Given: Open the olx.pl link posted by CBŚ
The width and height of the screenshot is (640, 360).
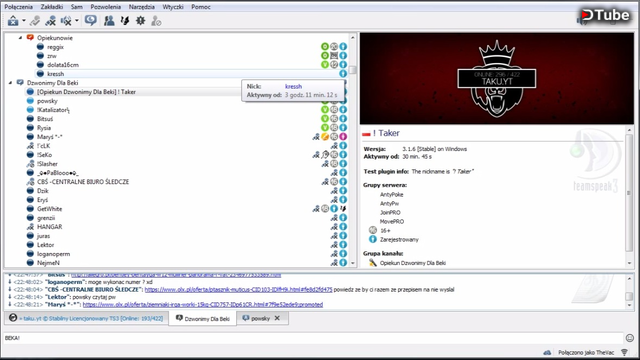Looking at the screenshot, I should coord(238,289).
